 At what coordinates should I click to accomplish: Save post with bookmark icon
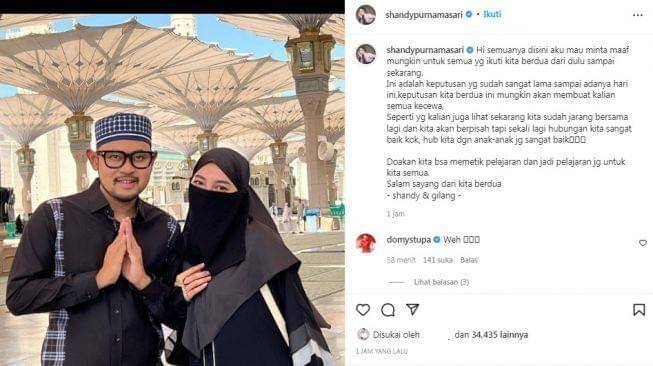(639, 310)
